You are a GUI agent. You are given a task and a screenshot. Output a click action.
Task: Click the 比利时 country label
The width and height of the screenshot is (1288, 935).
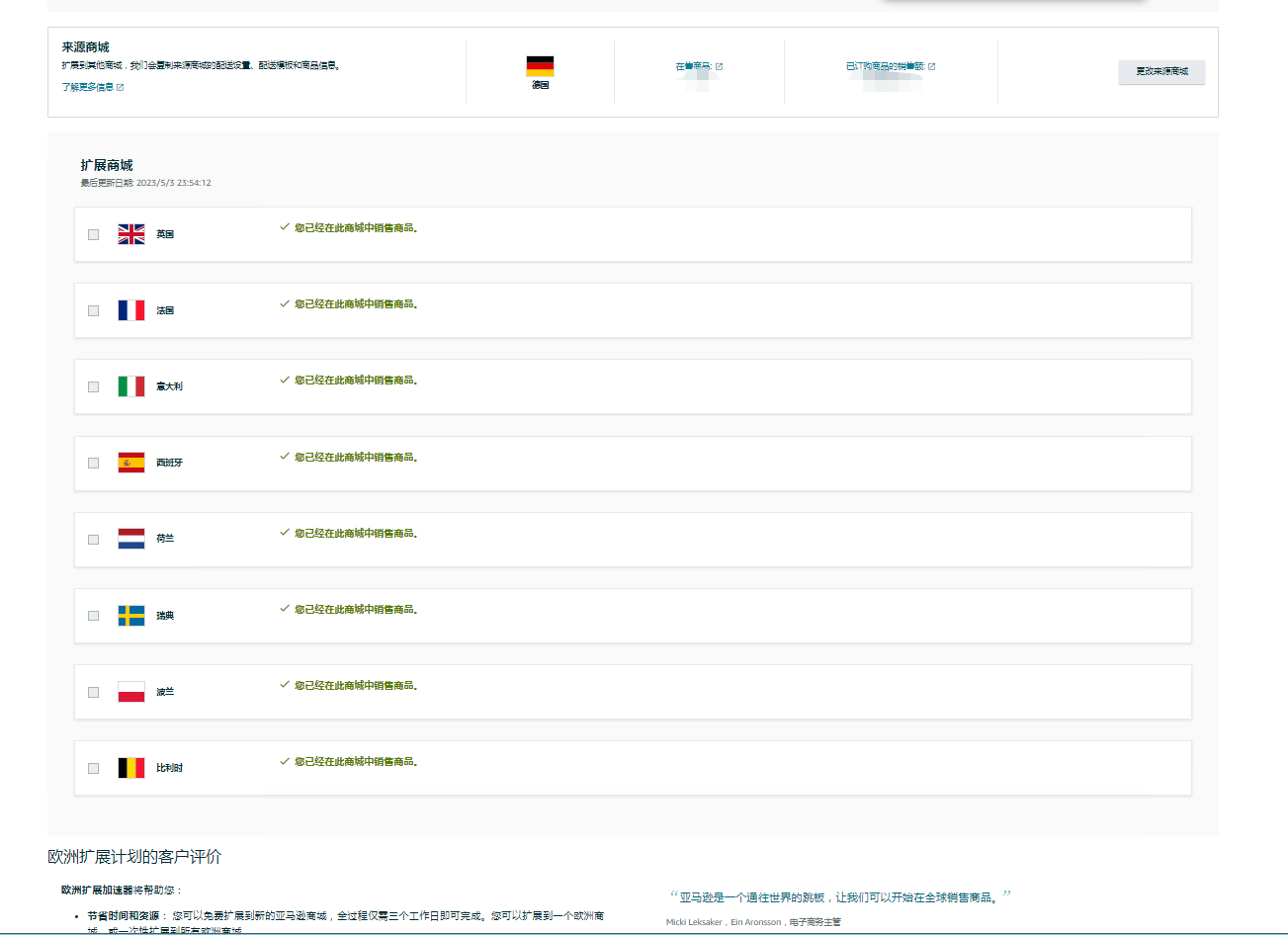pos(169,768)
